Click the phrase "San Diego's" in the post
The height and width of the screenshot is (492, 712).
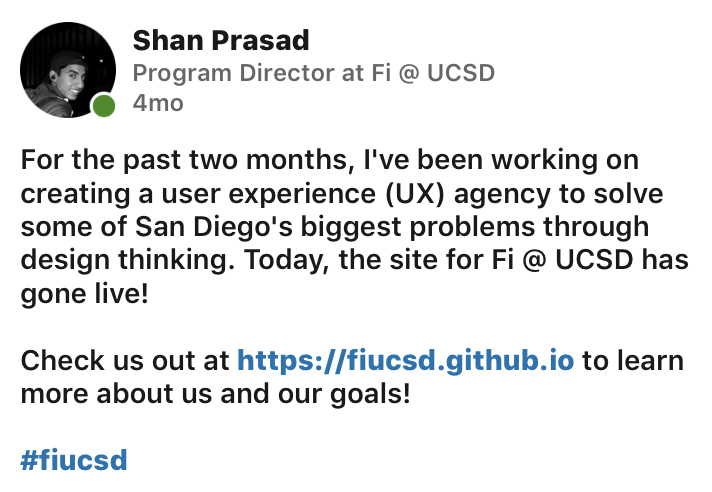click(x=214, y=227)
